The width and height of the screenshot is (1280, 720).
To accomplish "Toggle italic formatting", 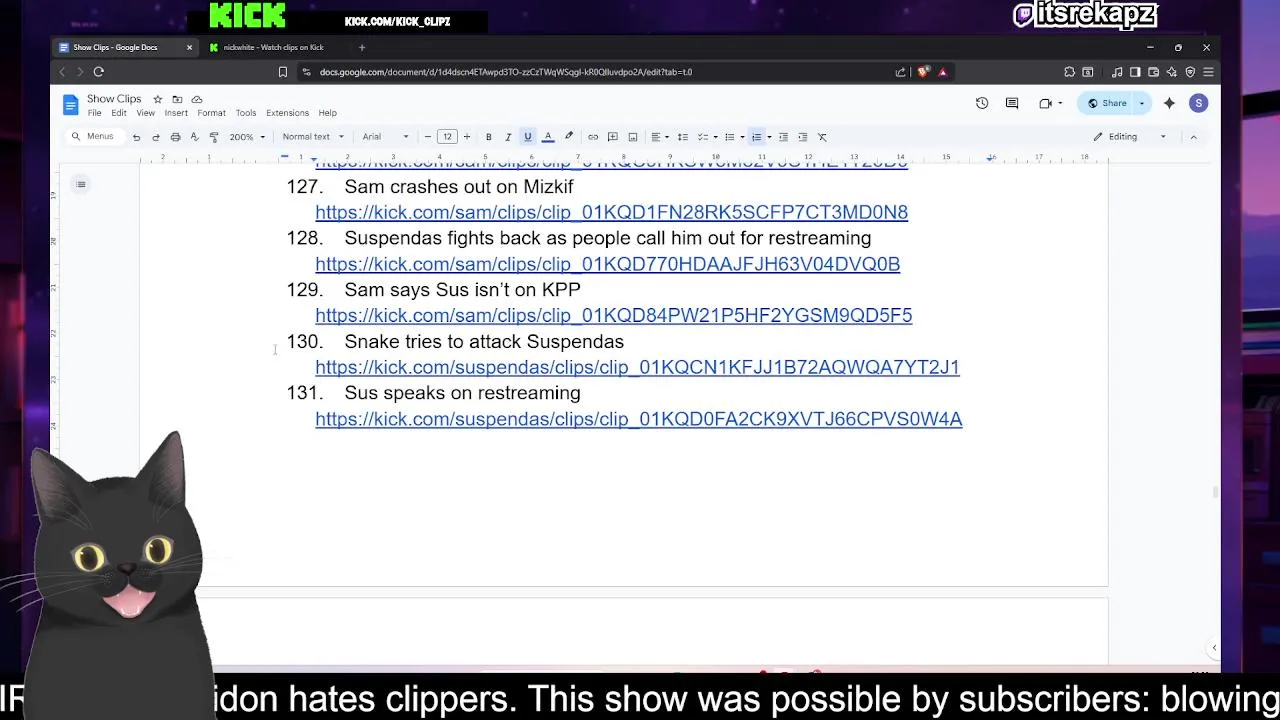I will coord(508,137).
